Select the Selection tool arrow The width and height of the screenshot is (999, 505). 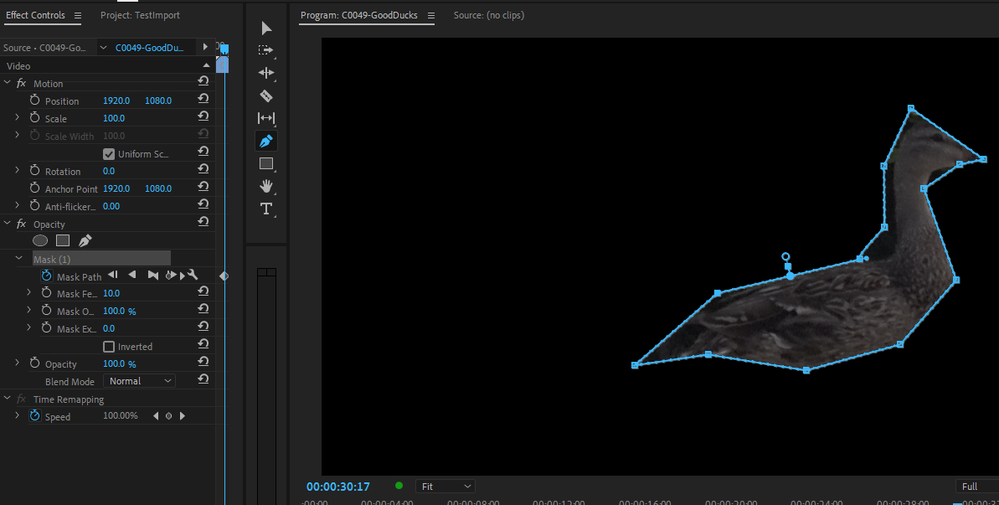click(266, 28)
